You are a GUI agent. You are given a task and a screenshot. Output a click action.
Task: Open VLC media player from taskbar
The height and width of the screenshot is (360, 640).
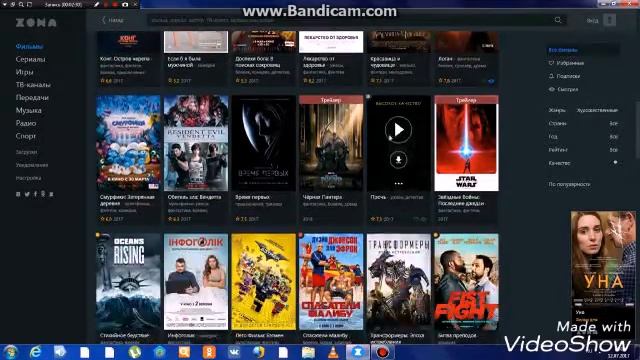[x=333, y=352]
